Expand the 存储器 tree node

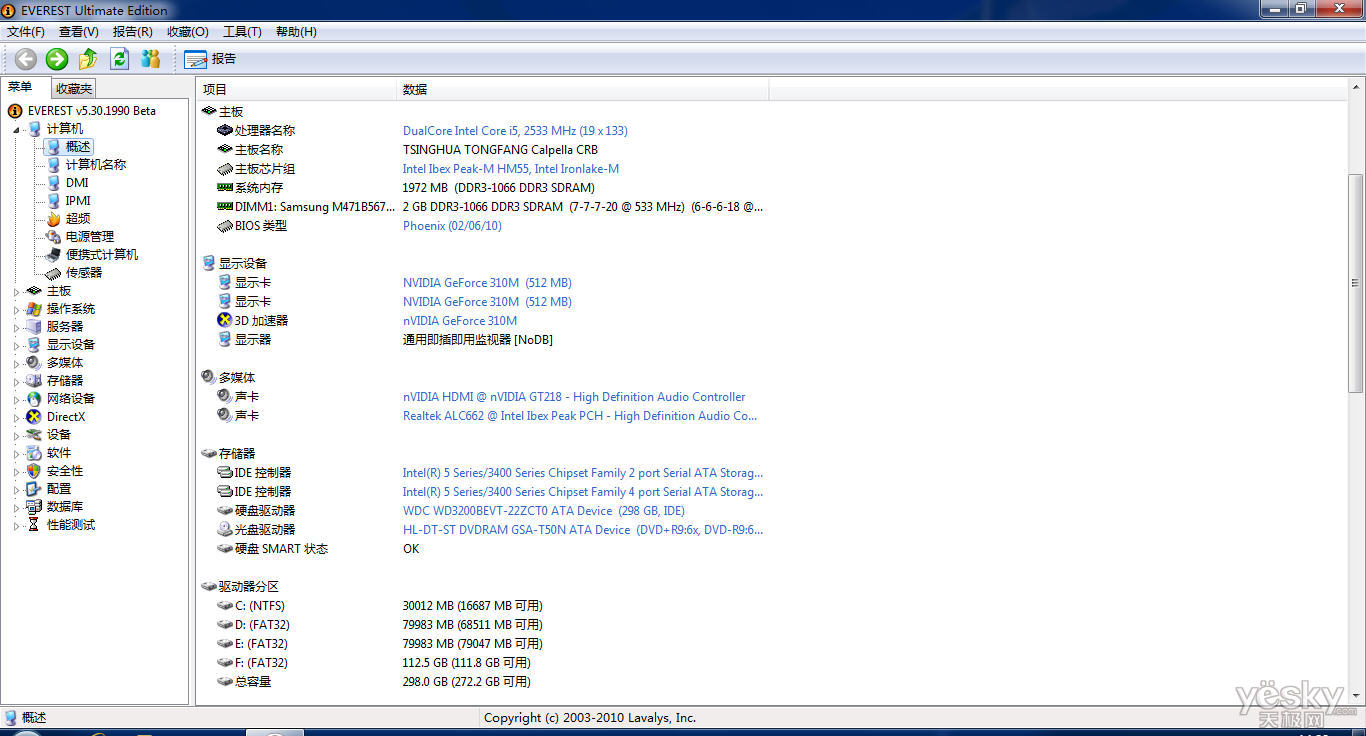coord(16,381)
